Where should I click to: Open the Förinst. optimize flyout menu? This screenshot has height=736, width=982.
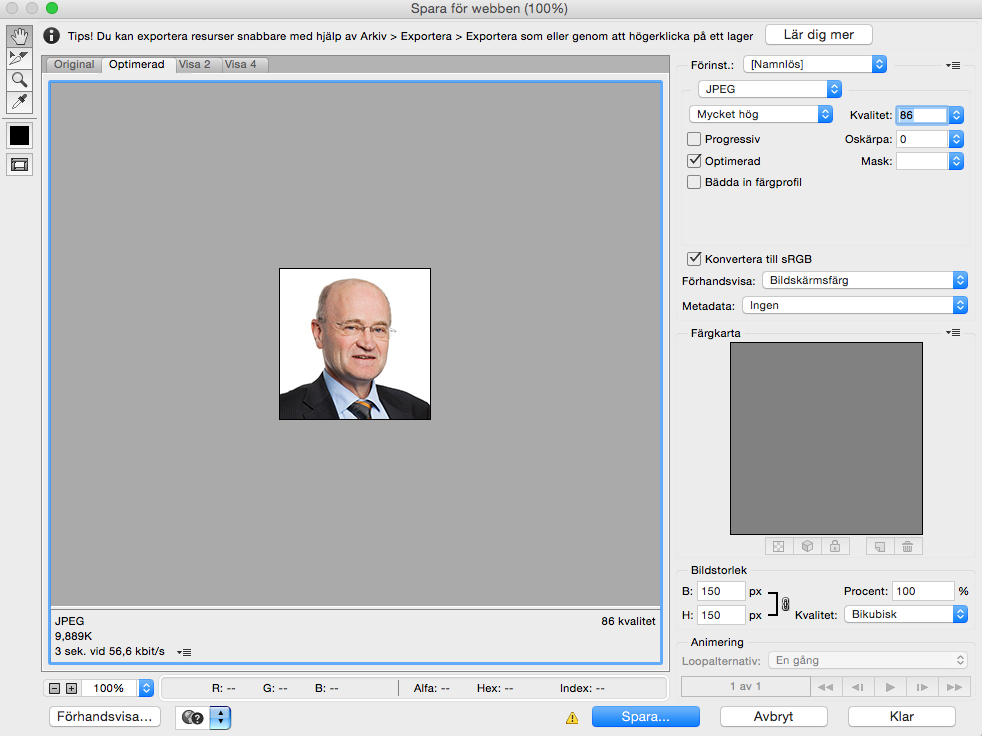click(x=953, y=65)
